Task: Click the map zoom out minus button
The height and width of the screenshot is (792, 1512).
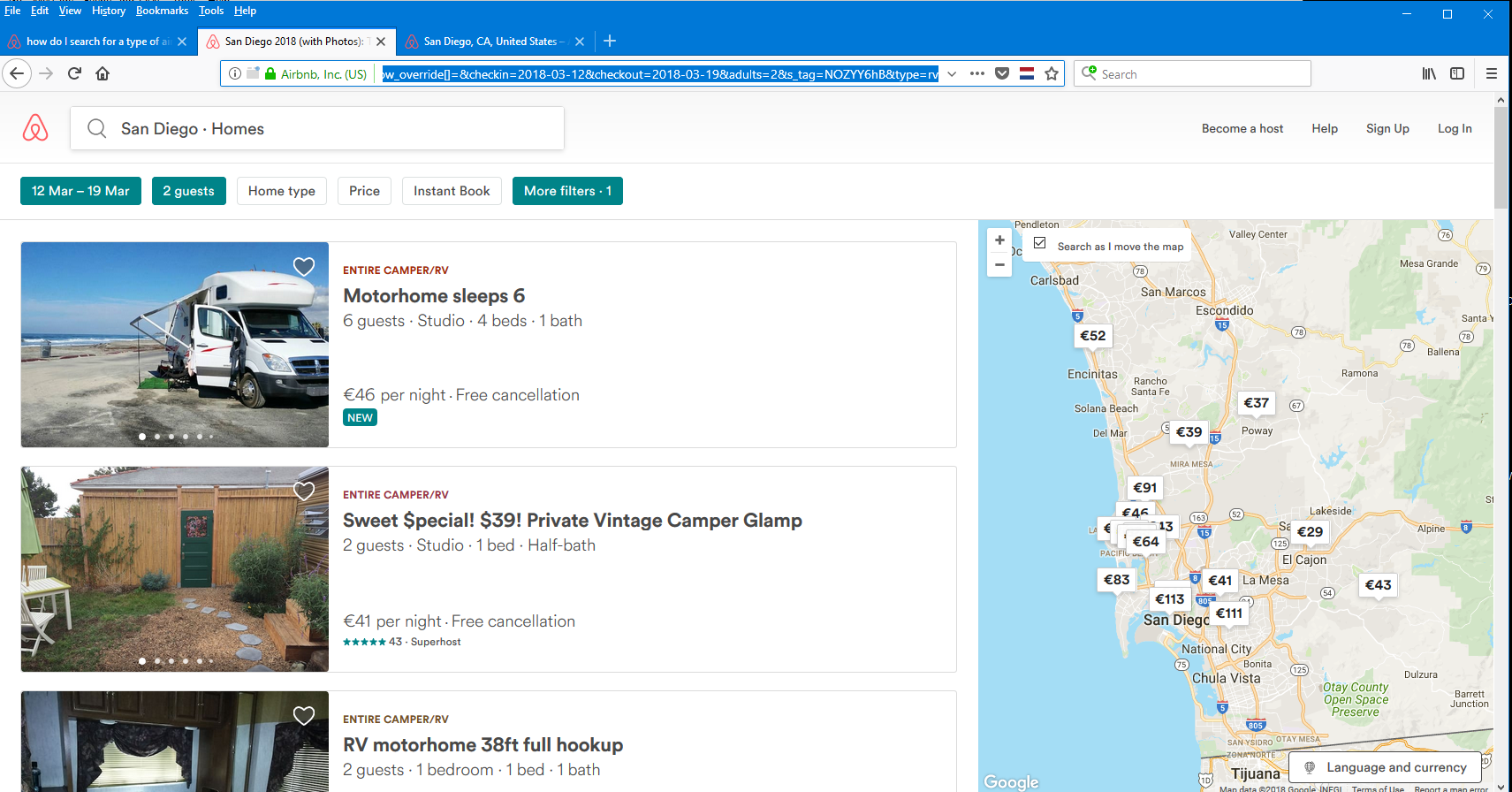Action: [x=999, y=264]
